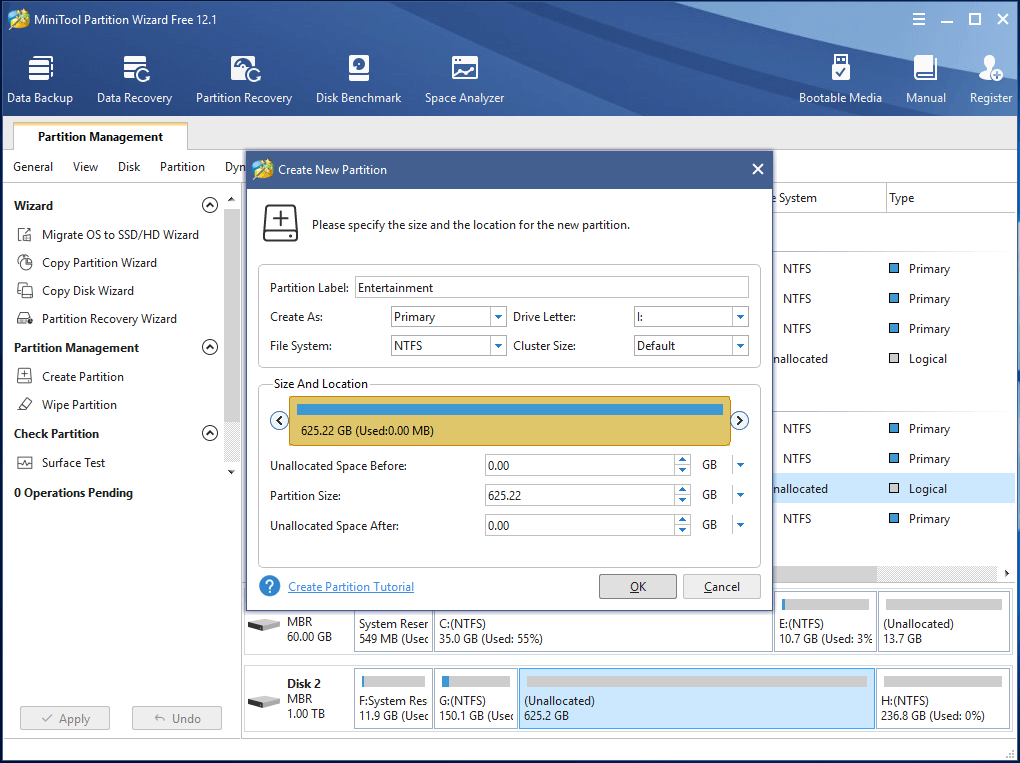
Task: Start the Copy Disk Wizard
Action: [x=75, y=291]
